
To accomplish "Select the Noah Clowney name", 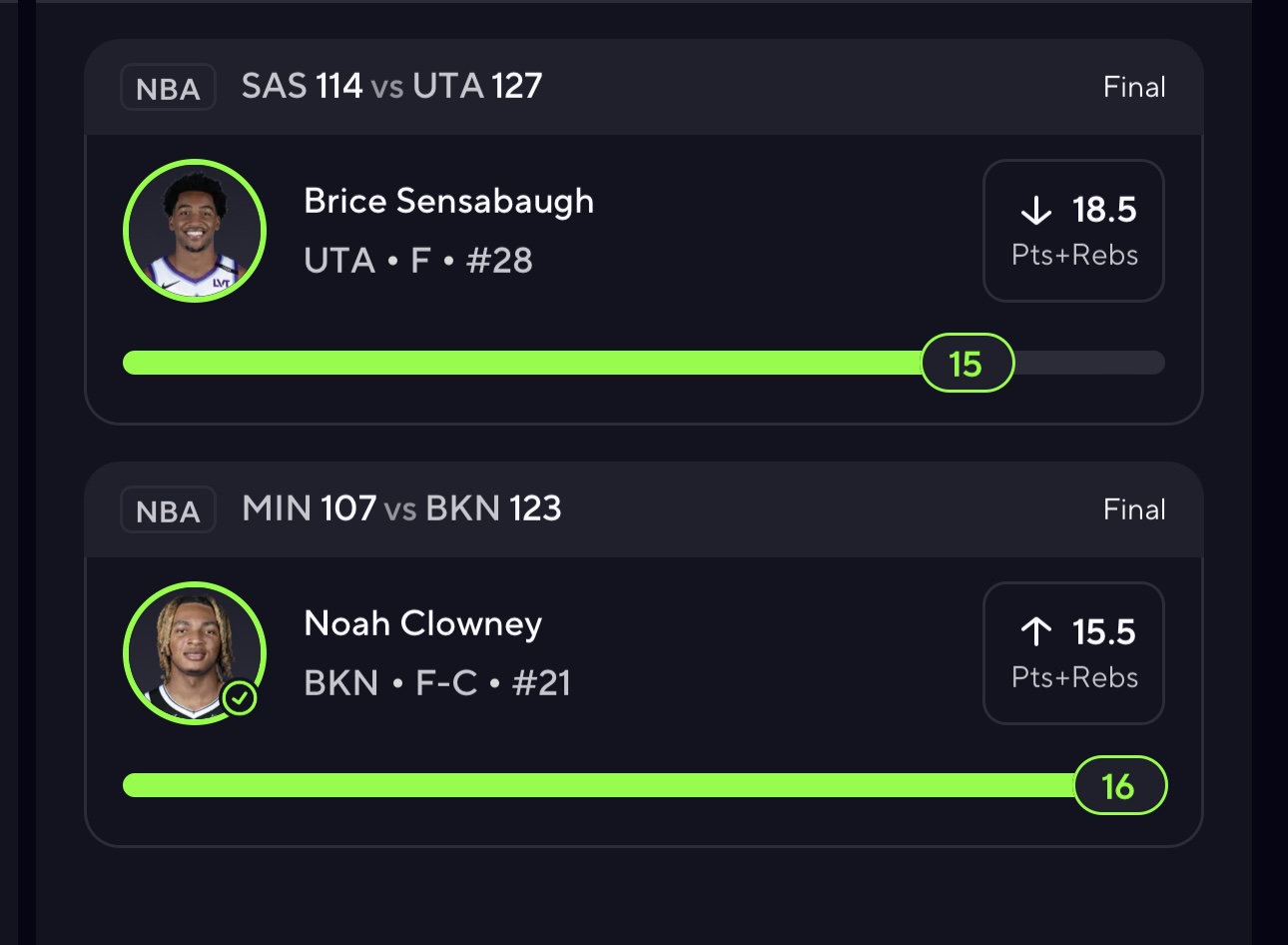I will click(422, 623).
